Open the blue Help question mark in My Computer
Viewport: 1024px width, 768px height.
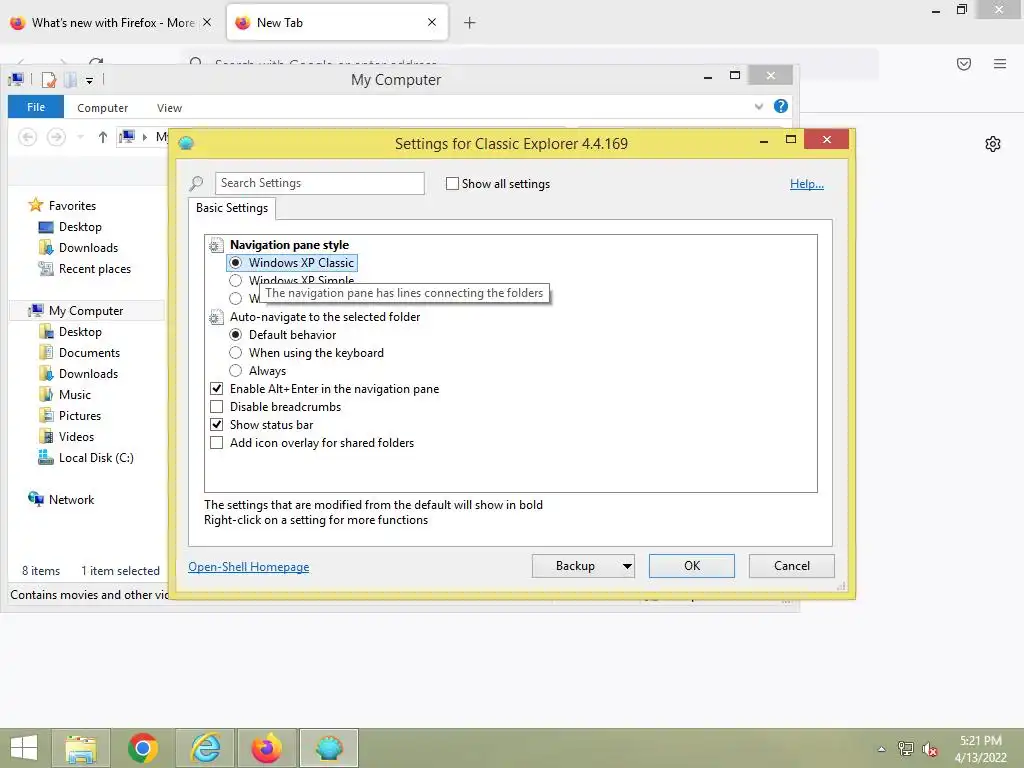[x=780, y=106]
